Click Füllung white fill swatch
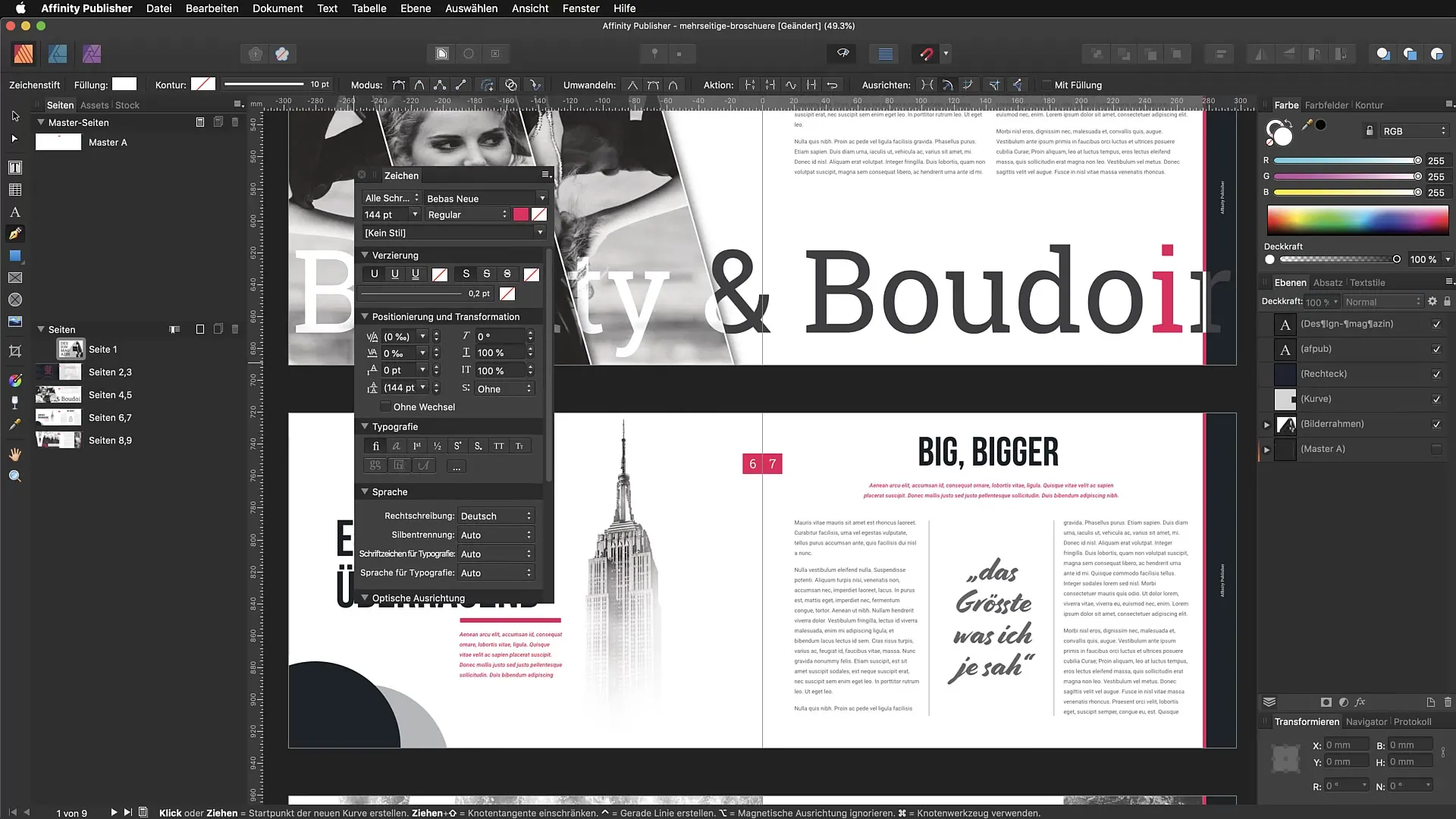Viewport: 1456px width, 819px height. tap(124, 84)
